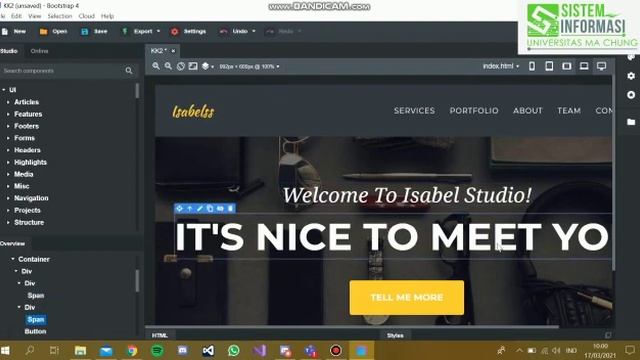Screen dimensions: 640x360
Task: Reset stage zoom icon
Action: 180,66
